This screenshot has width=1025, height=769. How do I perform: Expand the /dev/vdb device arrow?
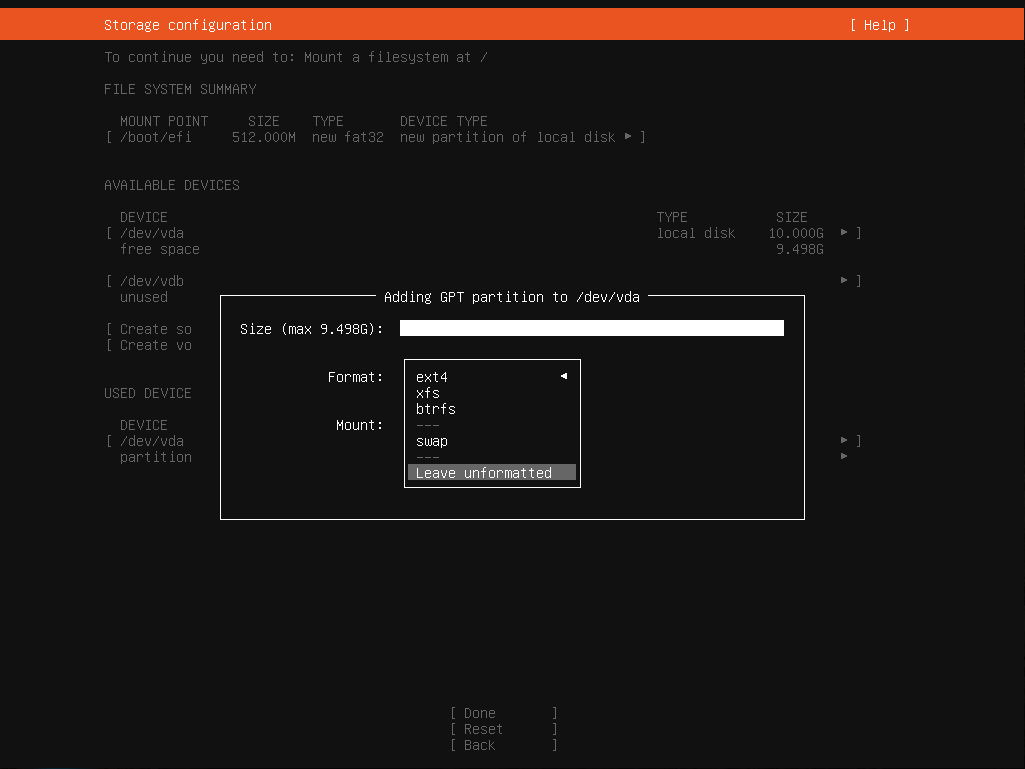844,281
